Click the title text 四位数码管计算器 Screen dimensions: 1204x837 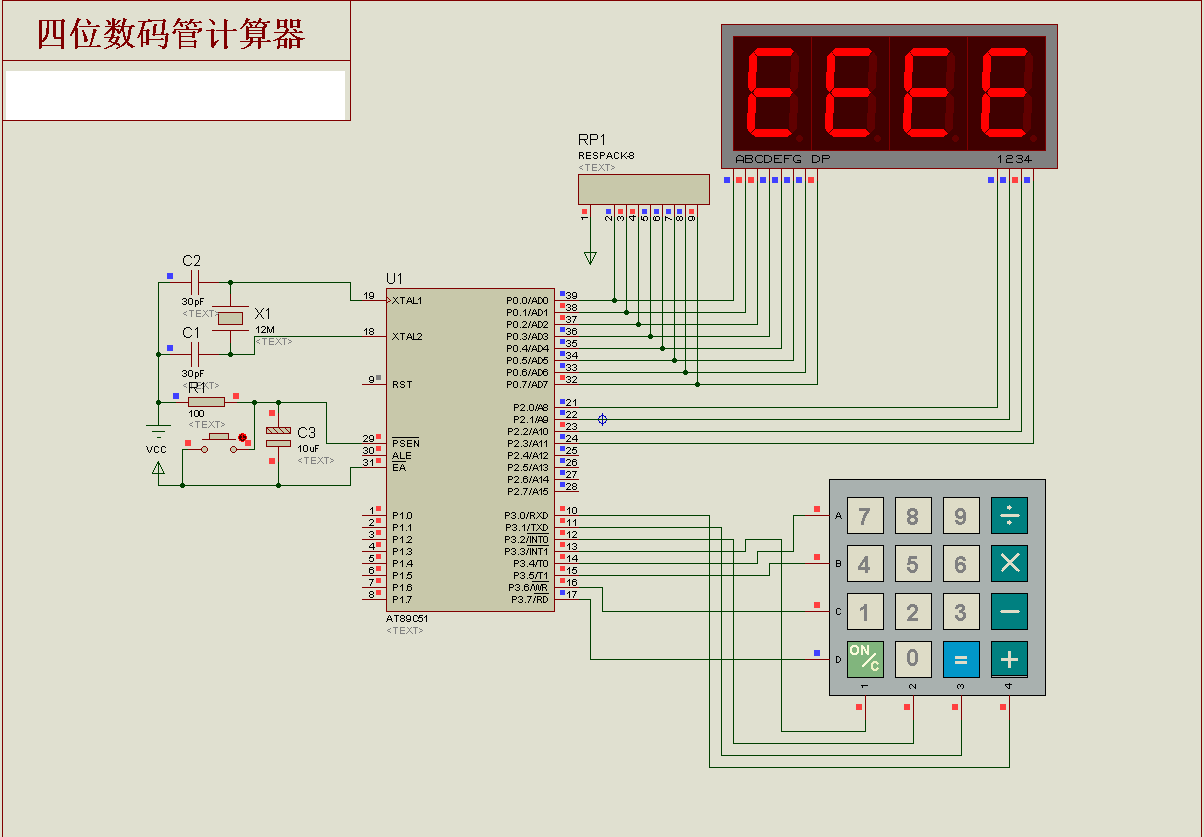tap(171, 35)
